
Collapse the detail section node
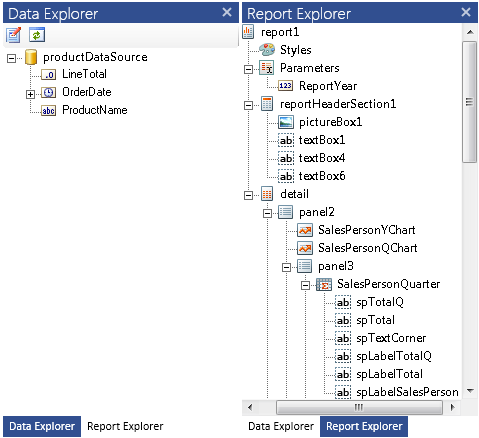tap(248, 195)
